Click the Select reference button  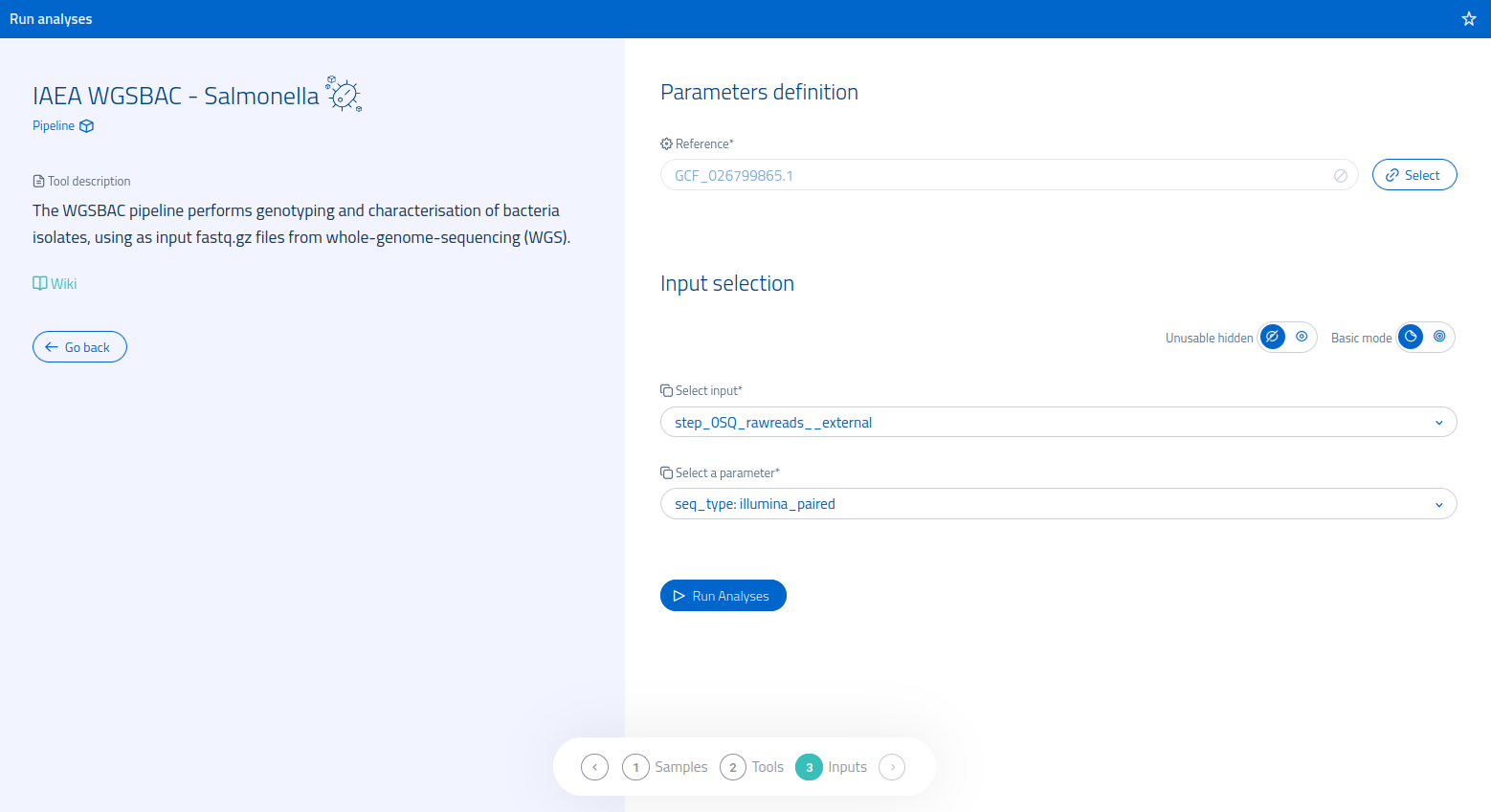point(1413,175)
